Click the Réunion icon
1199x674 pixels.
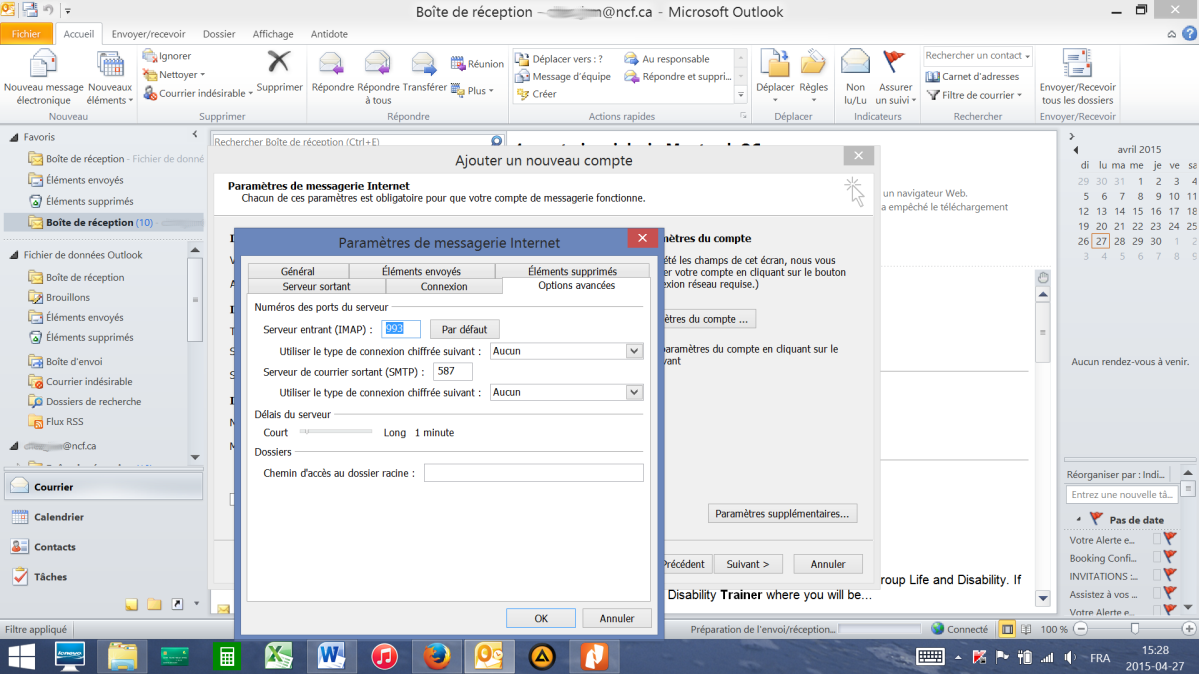(457, 63)
